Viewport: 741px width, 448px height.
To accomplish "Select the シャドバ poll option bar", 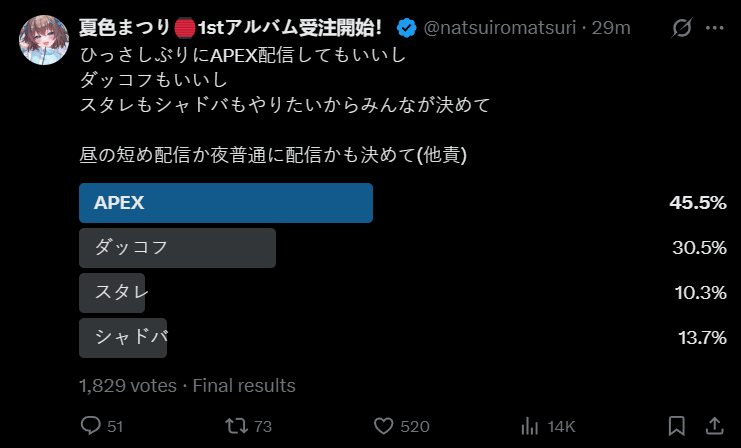I will tap(123, 337).
